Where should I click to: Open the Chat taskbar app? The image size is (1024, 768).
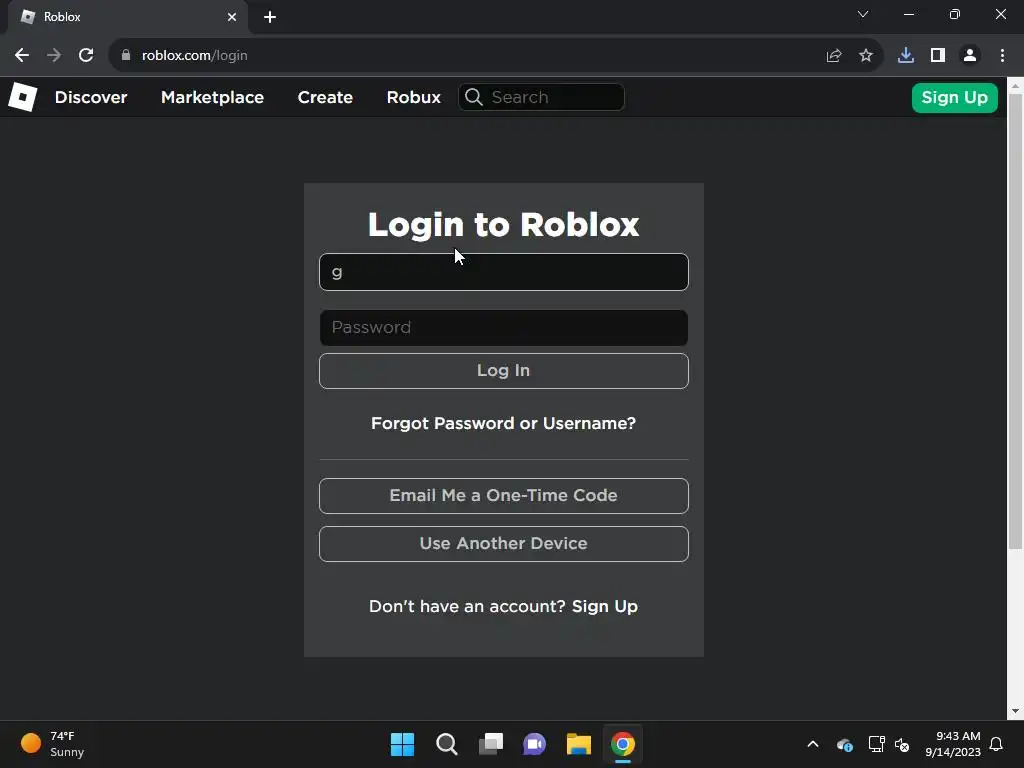pos(534,744)
